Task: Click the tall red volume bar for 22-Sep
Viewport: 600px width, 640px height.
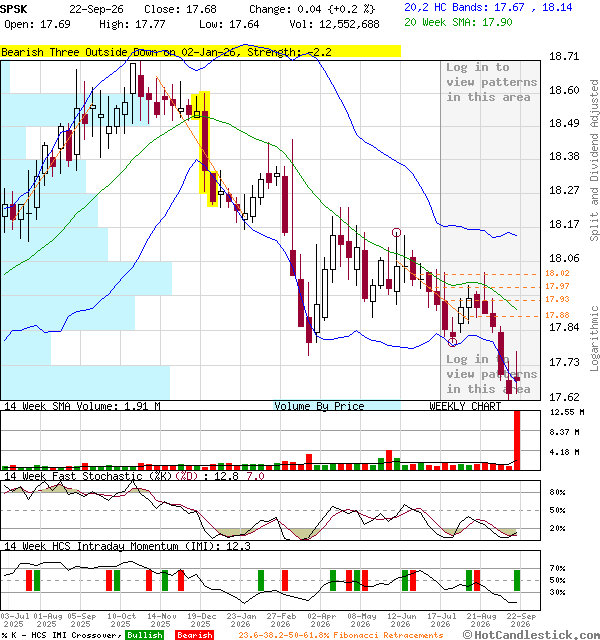Action: (x=517, y=440)
